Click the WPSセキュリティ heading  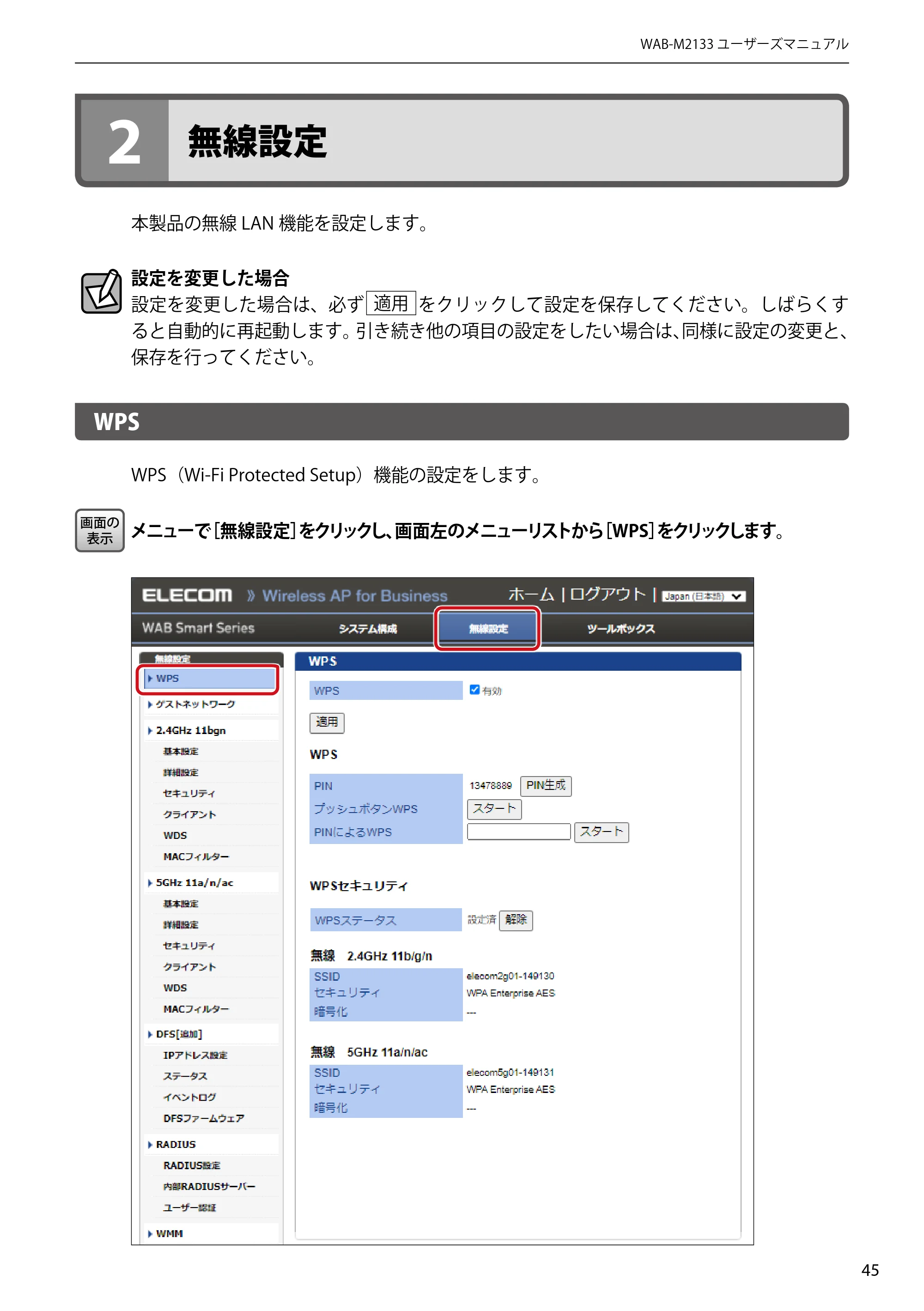click(x=359, y=886)
